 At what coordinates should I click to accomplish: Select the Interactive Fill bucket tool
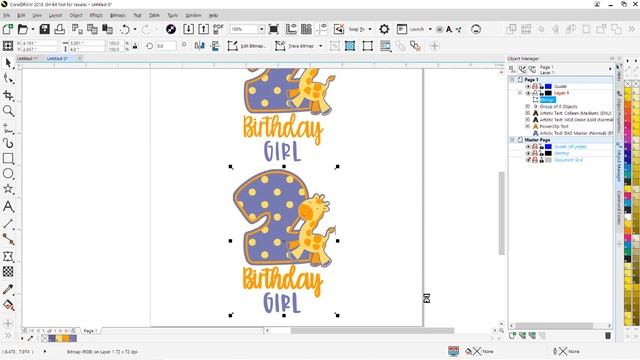click(x=8, y=305)
